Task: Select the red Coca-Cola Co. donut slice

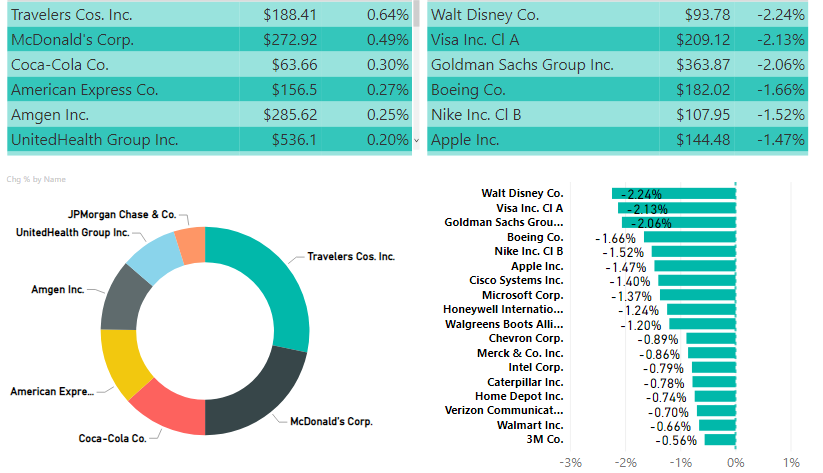Action: pyautogui.click(x=171, y=409)
